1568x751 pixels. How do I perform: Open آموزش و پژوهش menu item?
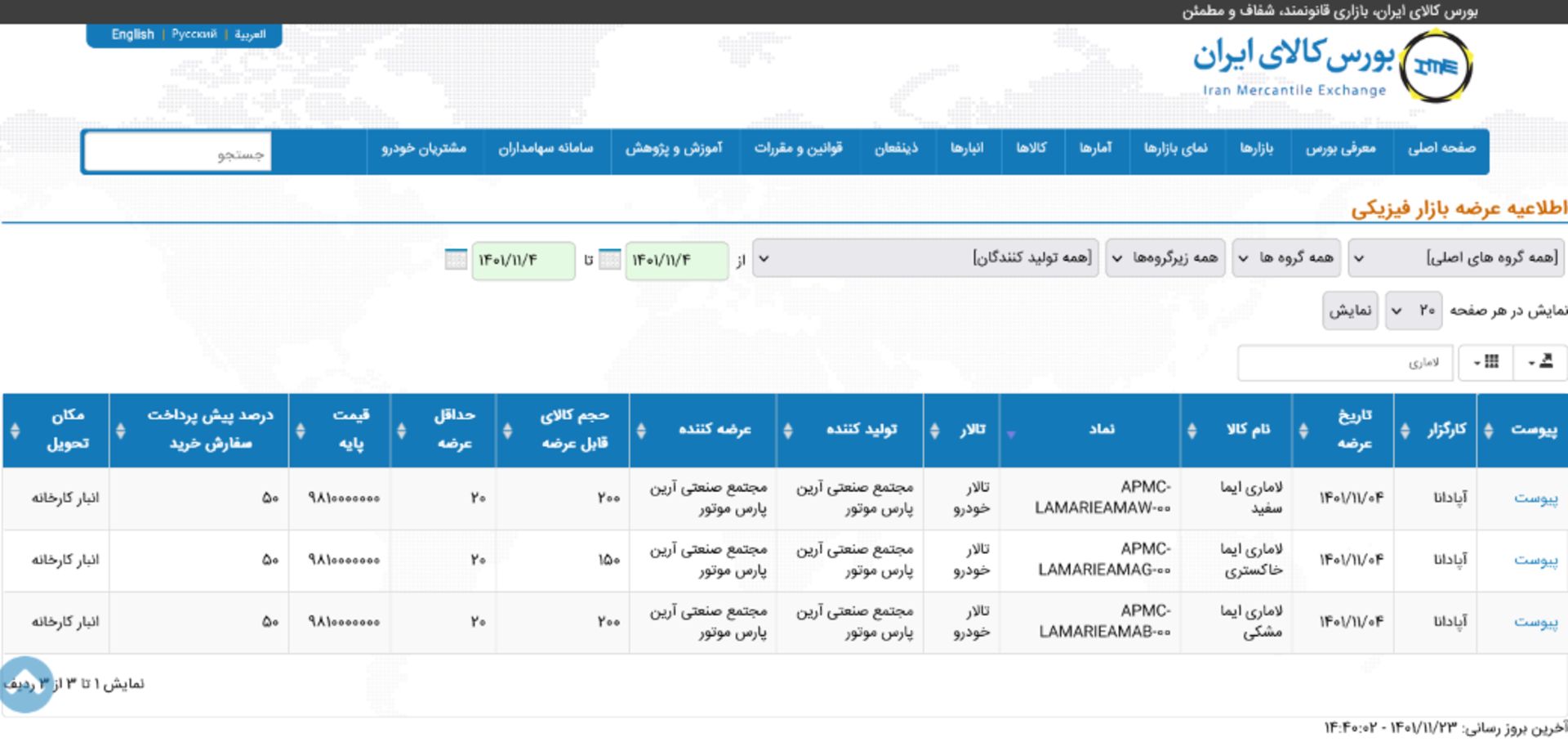[674, 149]
